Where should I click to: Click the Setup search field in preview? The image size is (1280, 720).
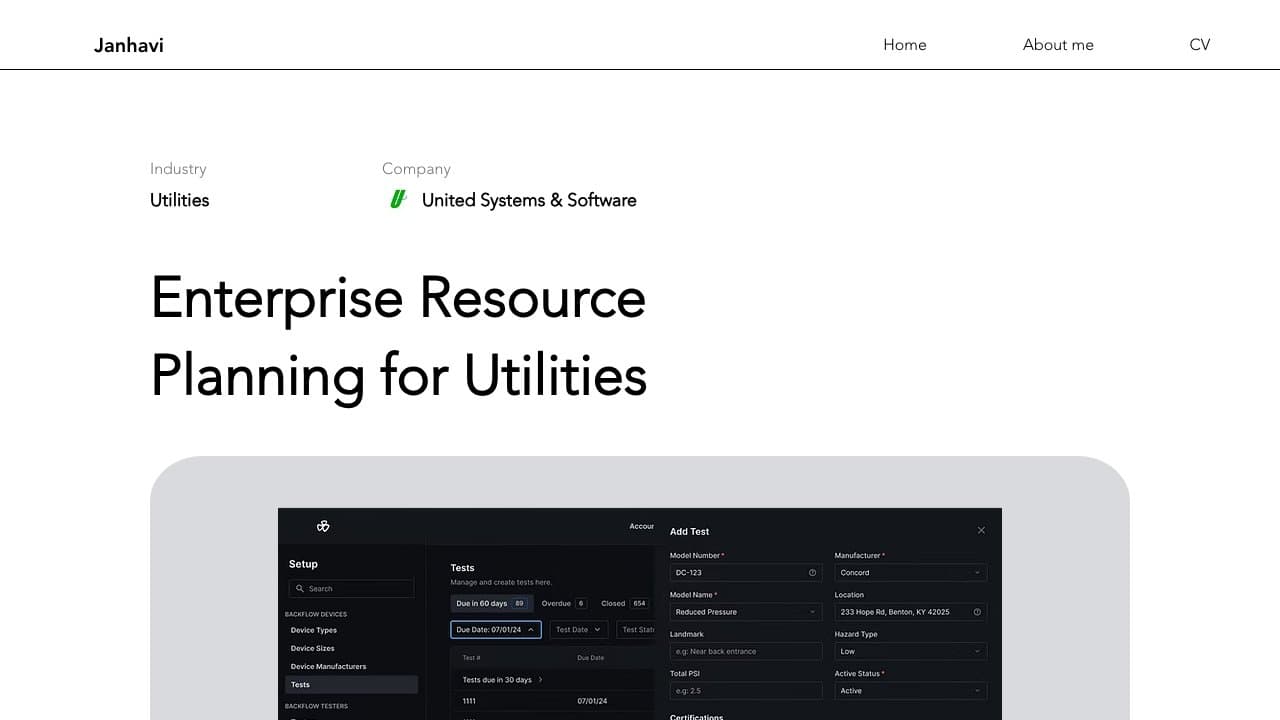[x=351, y=589]
